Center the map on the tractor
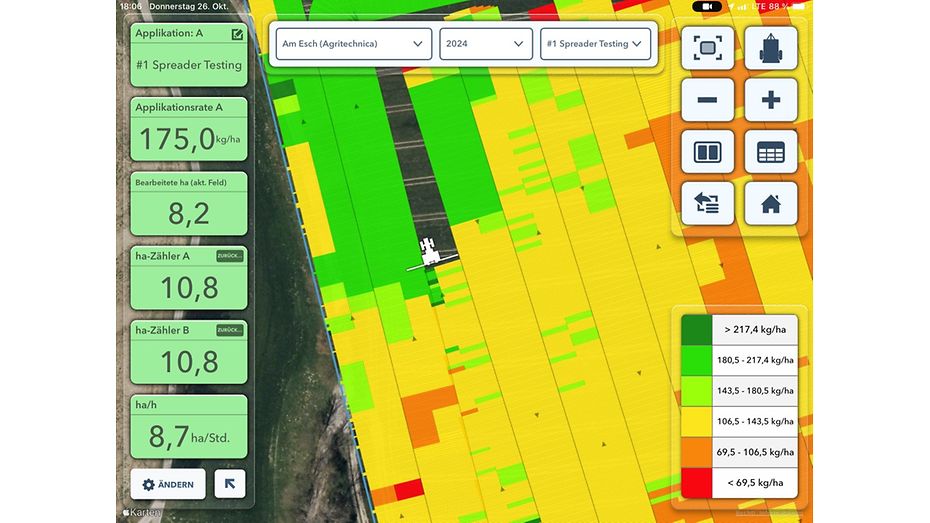 (x=770, y=48)
